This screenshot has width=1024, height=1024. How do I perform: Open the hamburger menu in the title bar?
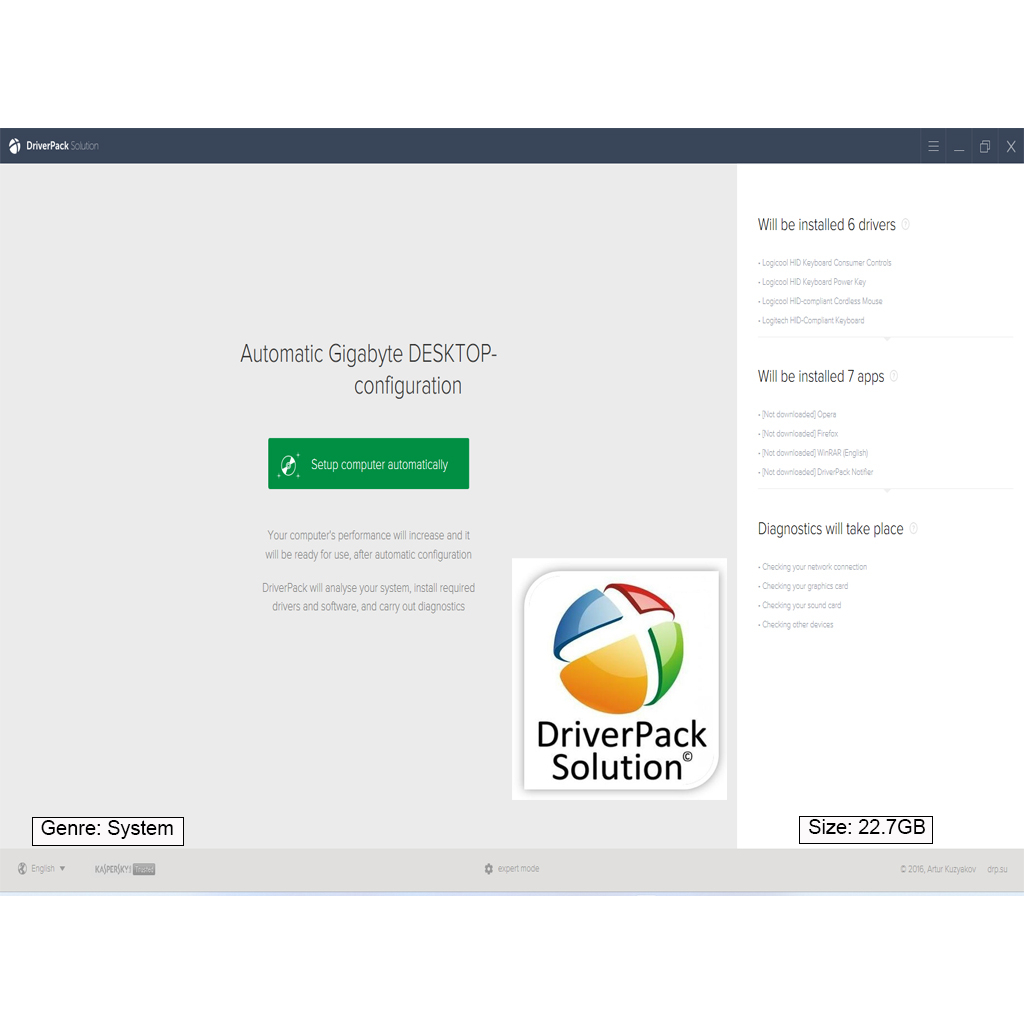click(933, 146)
